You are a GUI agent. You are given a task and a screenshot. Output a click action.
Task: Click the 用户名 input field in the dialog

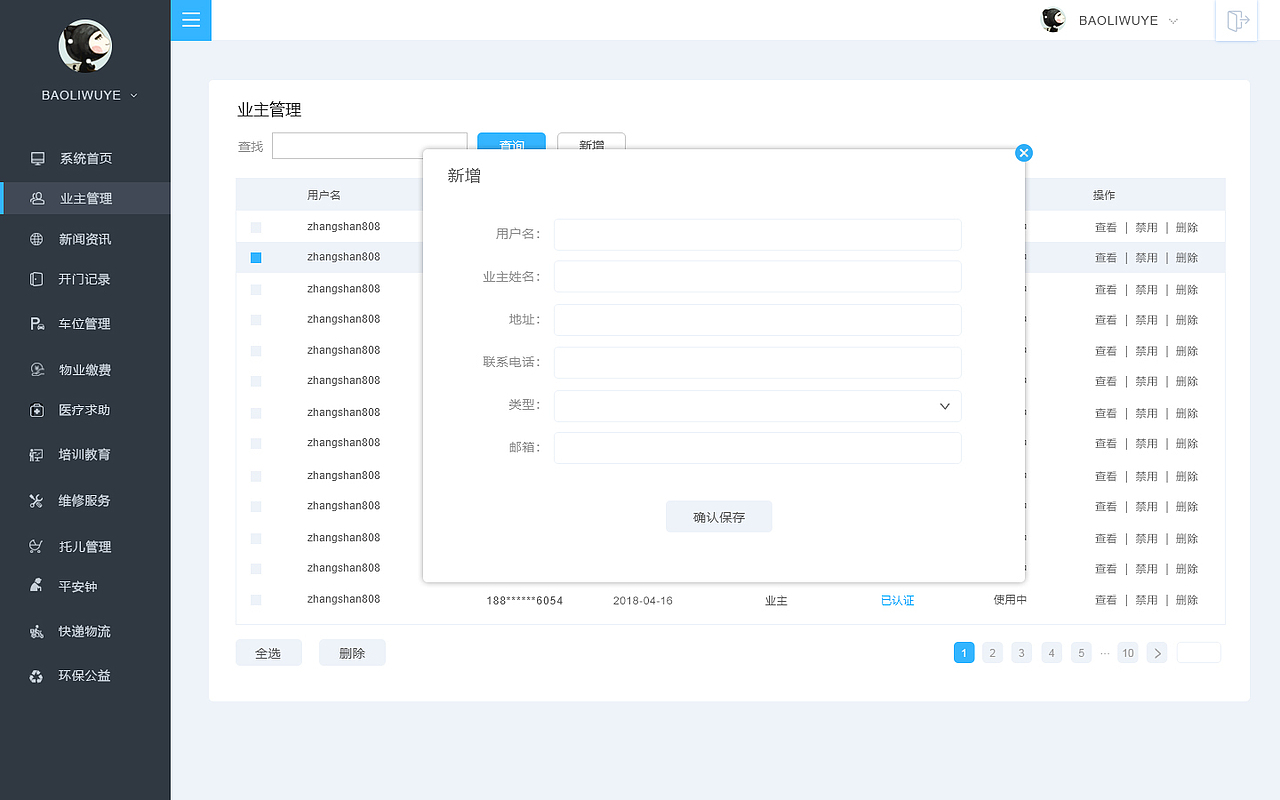point(757,234)
